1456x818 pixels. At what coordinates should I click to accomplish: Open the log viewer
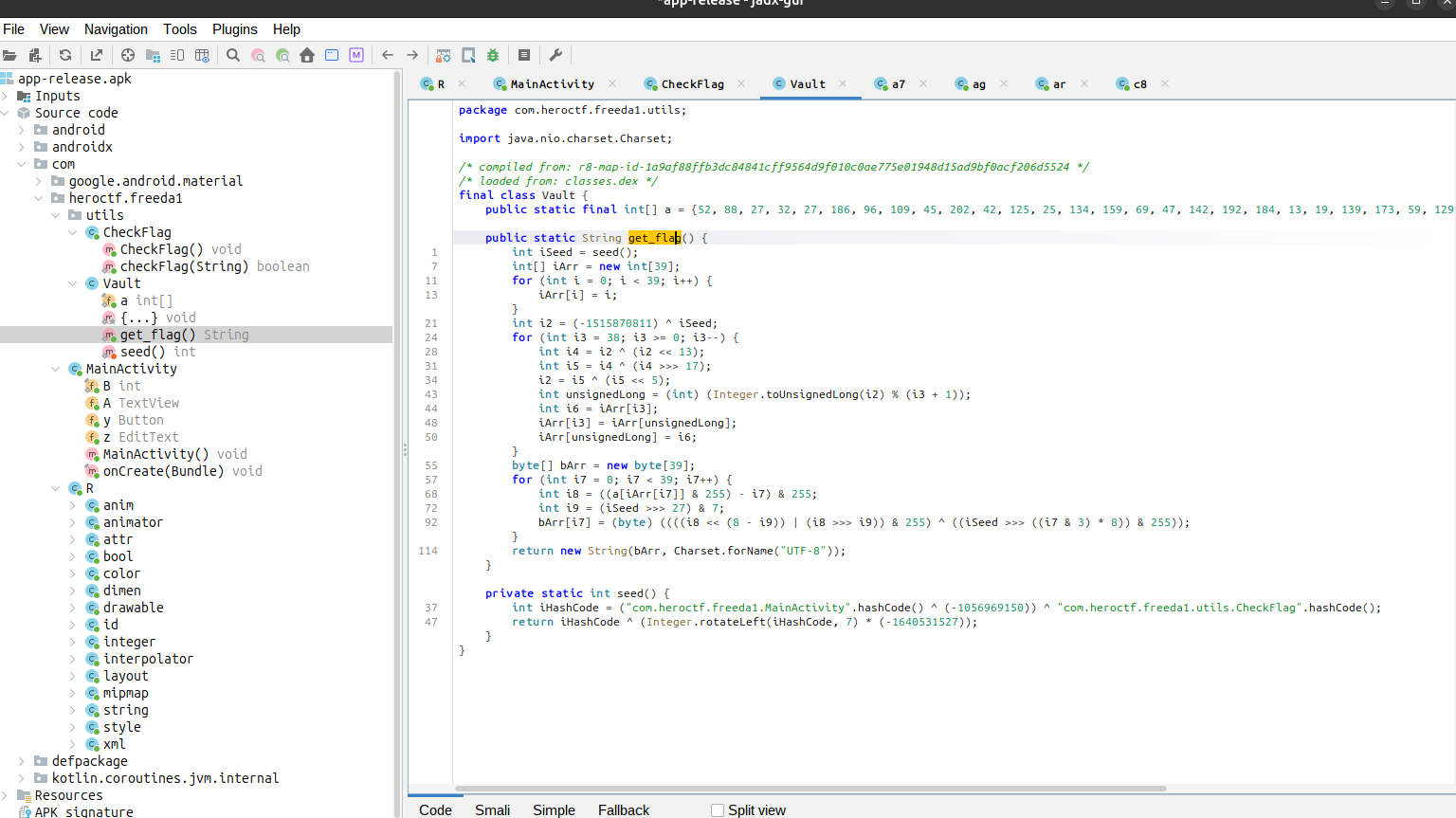[x=522, y=54]
